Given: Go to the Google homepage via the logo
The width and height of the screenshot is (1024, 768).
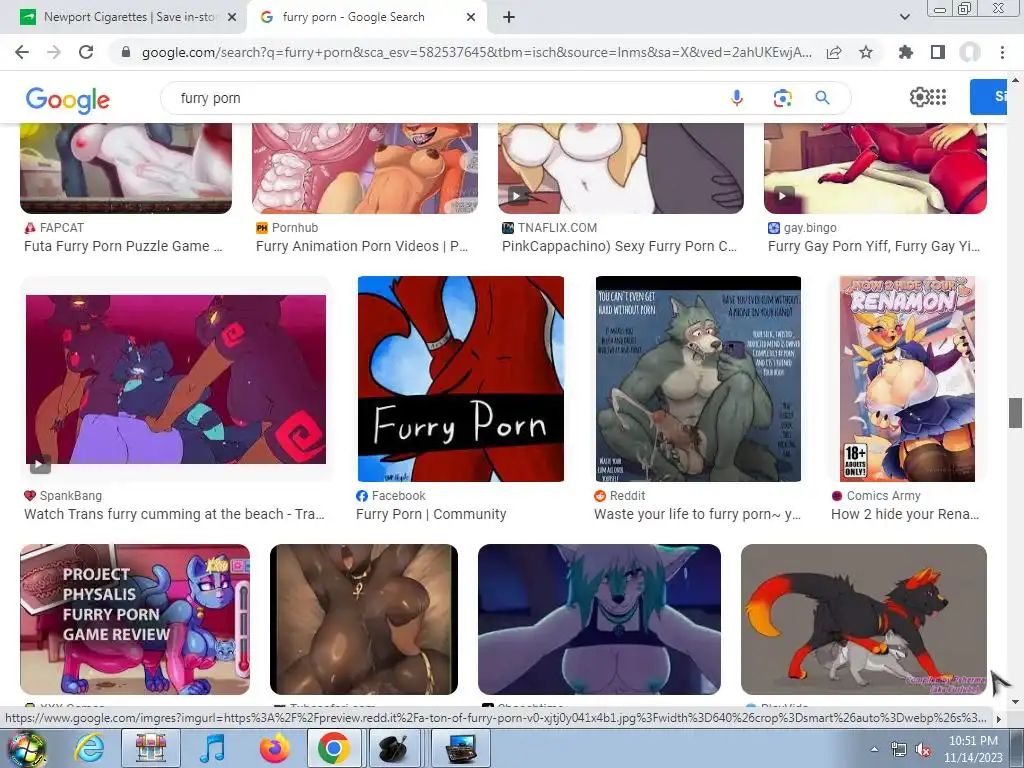Looking at the screenshot, I should (68, 99).
